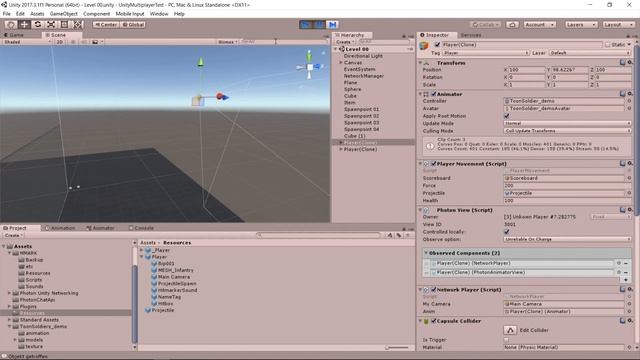The image size is (640, 360).
Task: Click the Step frame button
Action: 333,24
